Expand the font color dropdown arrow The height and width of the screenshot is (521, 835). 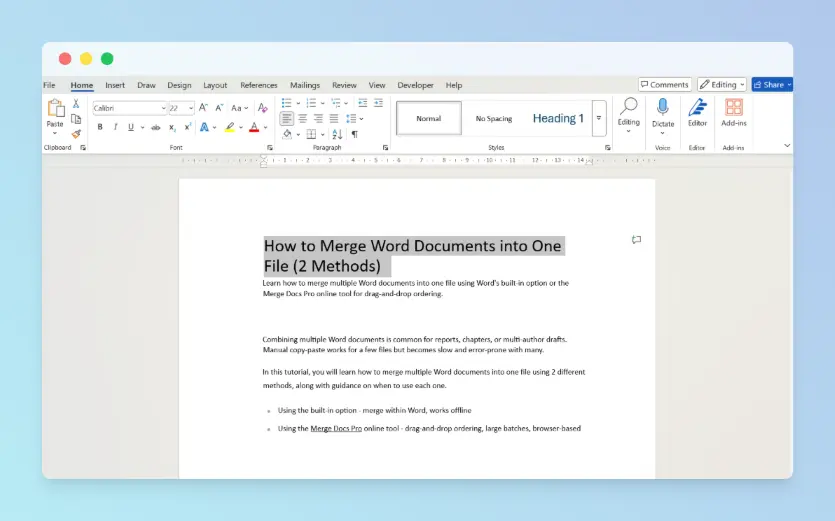[265, 128]
